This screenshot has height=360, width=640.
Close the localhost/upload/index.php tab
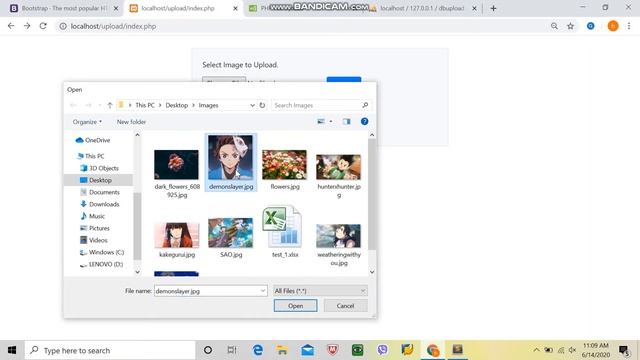tap(235, 8)
